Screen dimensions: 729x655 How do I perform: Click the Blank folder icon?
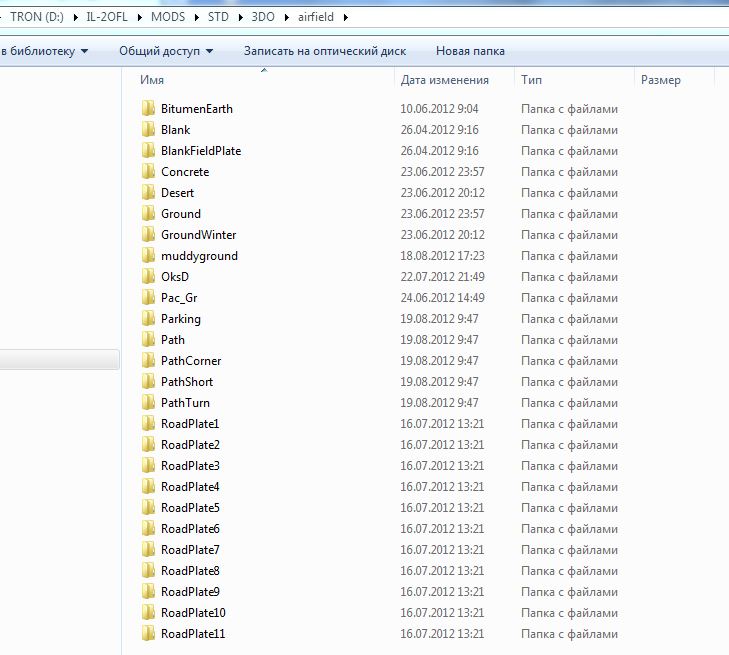pyautogui.click(x=148, y=129)
